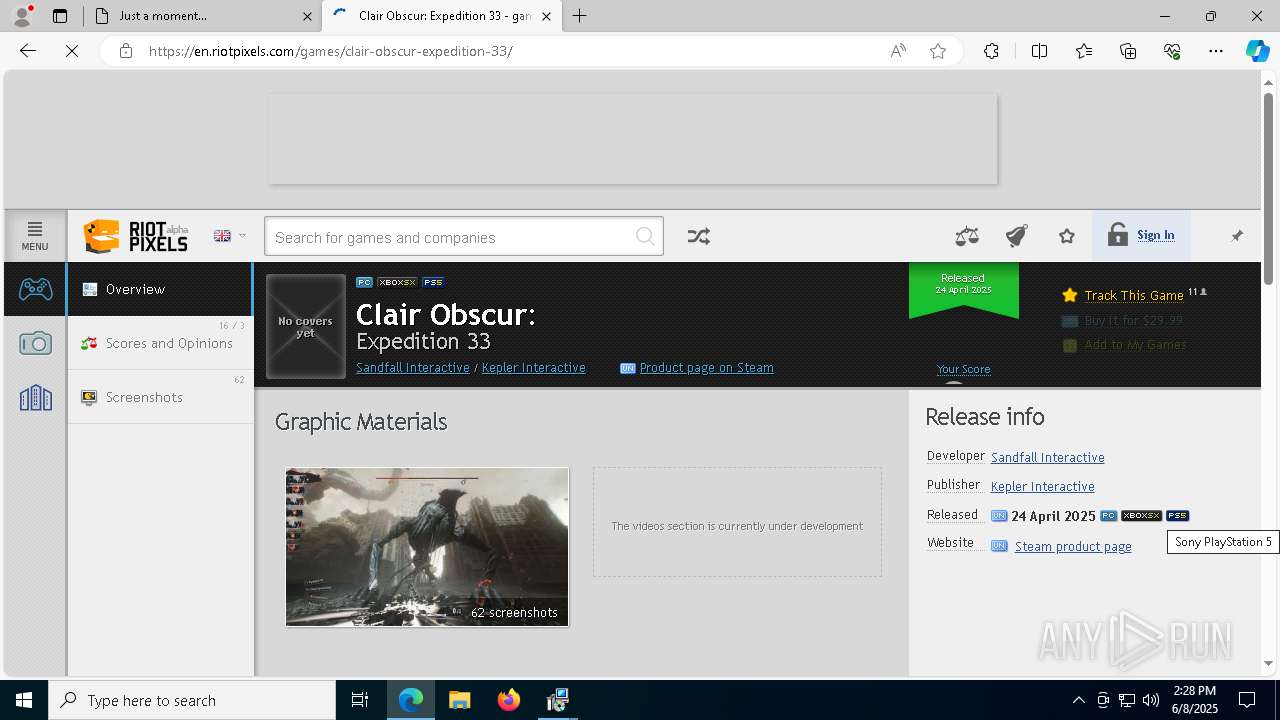1280x720 pixels.
Task: Open the Steam product page website link
Action: [1073, 546]
